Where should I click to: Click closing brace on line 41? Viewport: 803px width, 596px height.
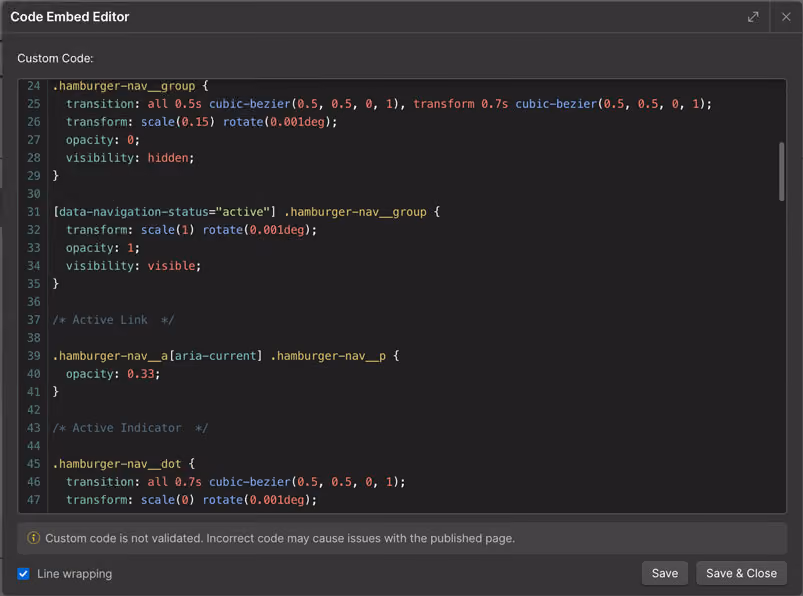(56, 392)
